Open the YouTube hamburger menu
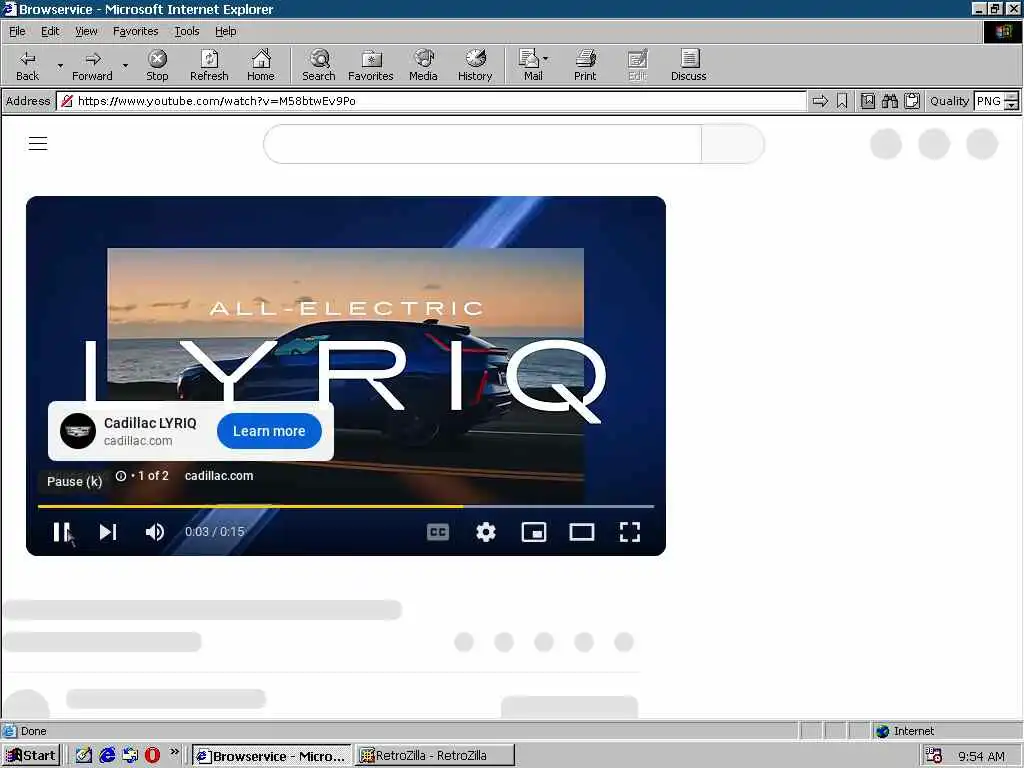 [x=38, y=144]
